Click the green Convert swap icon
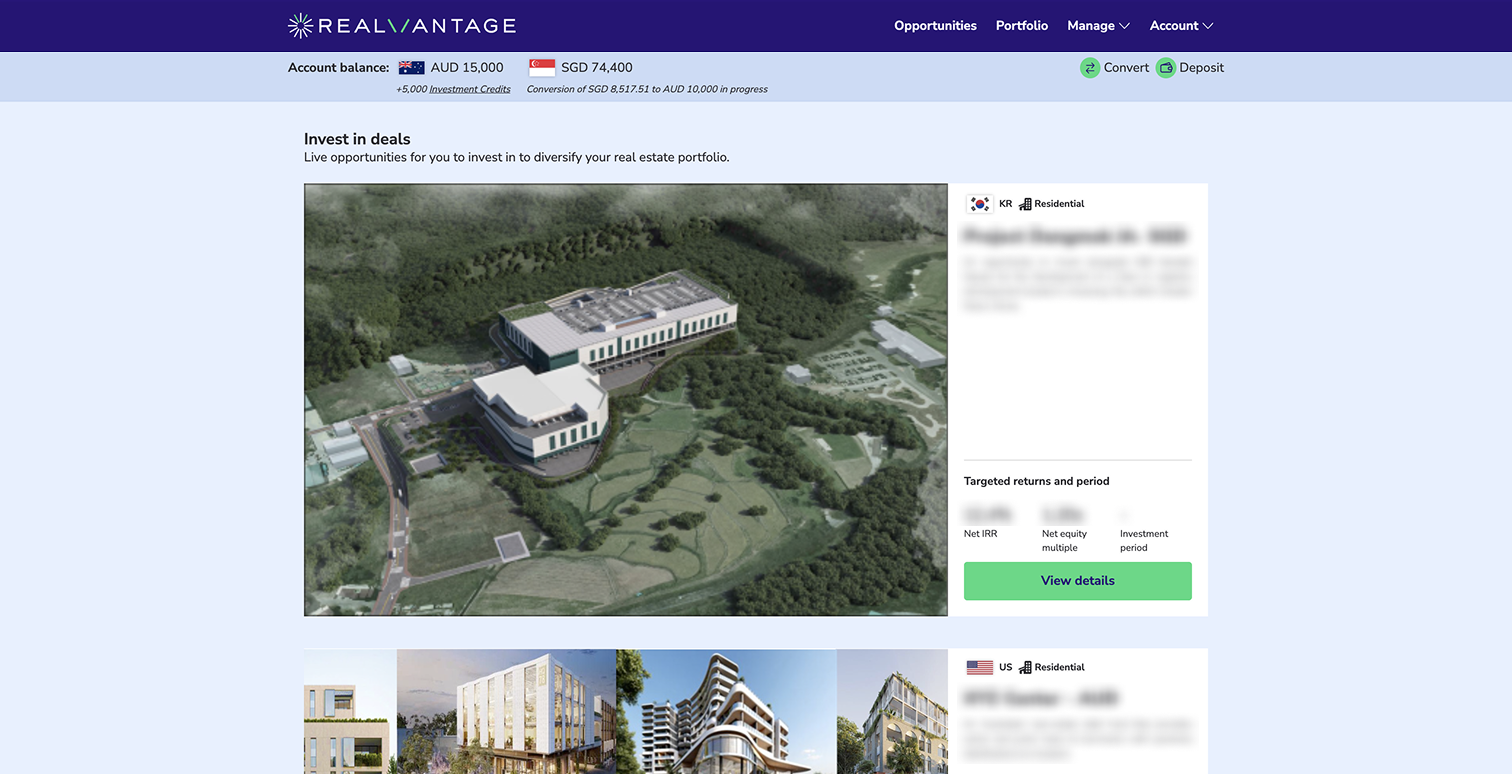 (1089, 68)
